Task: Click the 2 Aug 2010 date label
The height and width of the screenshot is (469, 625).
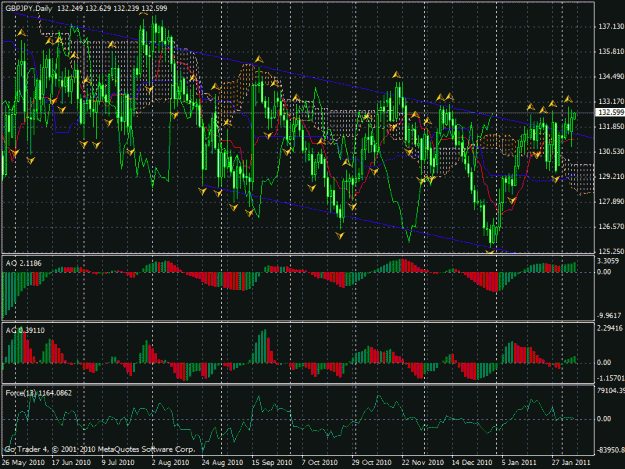Action: point(170,463)
